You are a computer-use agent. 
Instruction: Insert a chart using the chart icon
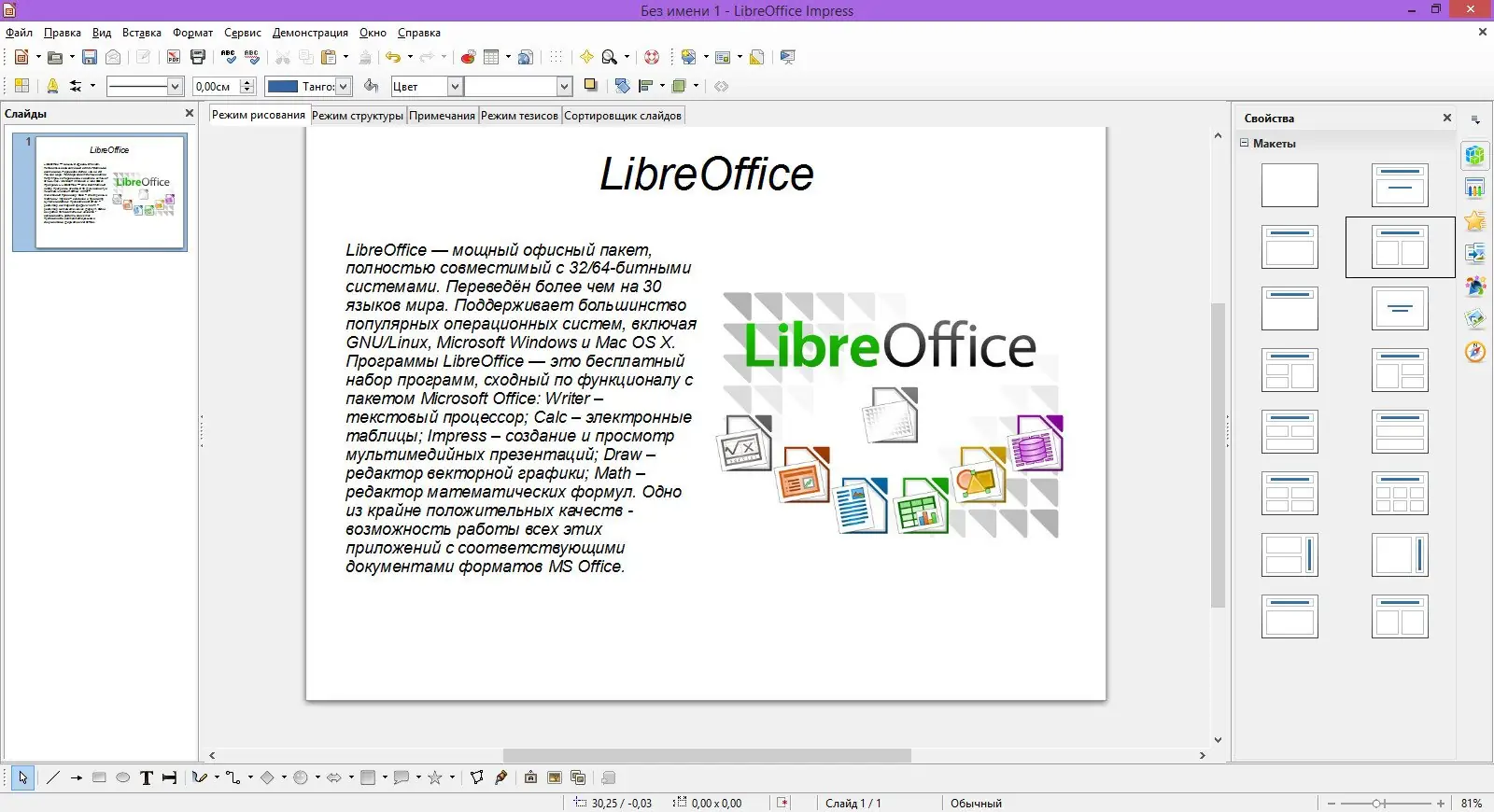point(469,57)
